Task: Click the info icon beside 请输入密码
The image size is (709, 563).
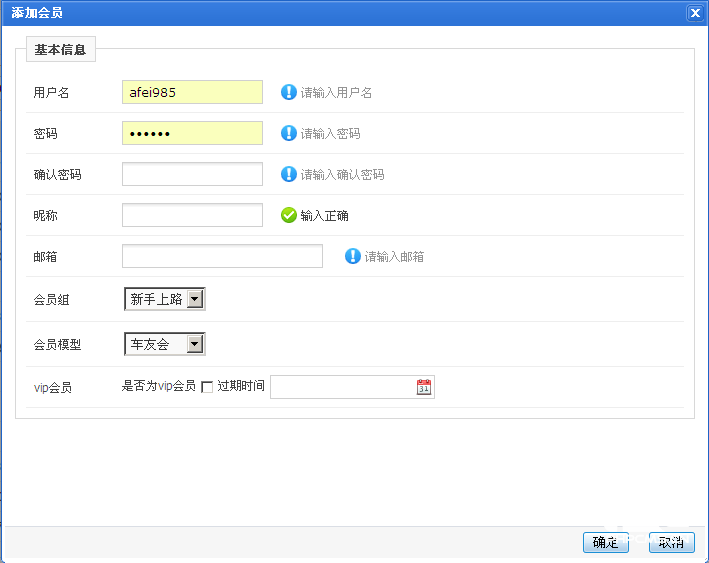Action: pos(289,133)
